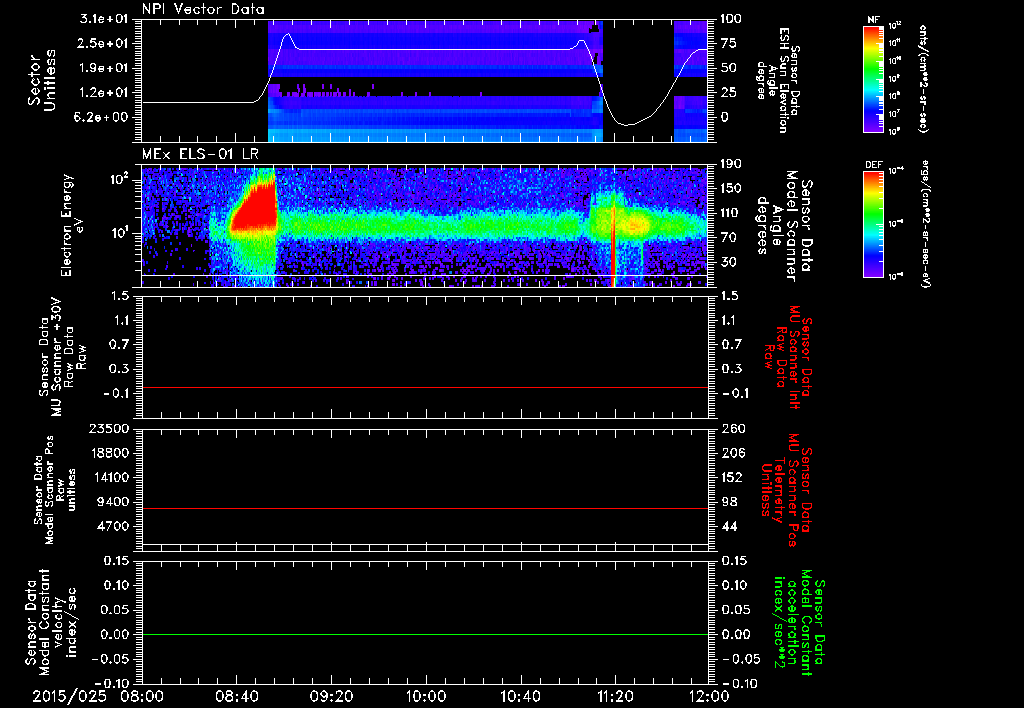
Task: Click the "100" sun elevation tick label
Action: click(x=731, y=19)
